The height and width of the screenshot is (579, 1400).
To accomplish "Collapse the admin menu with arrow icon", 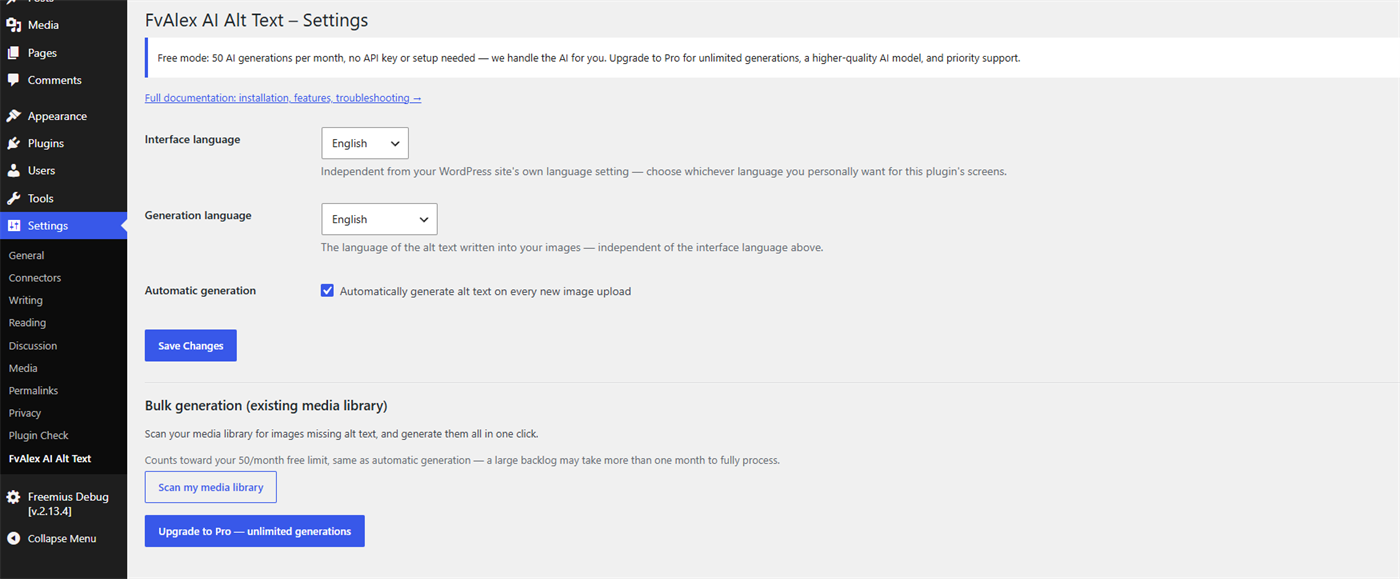I will (x=14, y=538).
